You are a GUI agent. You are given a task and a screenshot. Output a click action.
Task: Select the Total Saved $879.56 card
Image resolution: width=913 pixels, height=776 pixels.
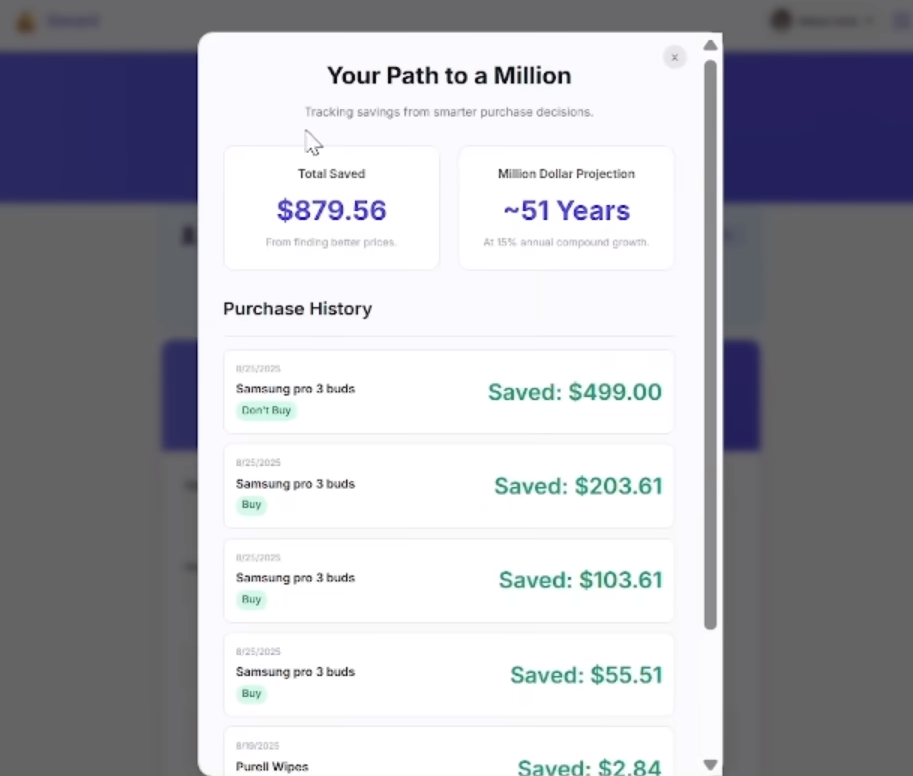click(331, 208)
